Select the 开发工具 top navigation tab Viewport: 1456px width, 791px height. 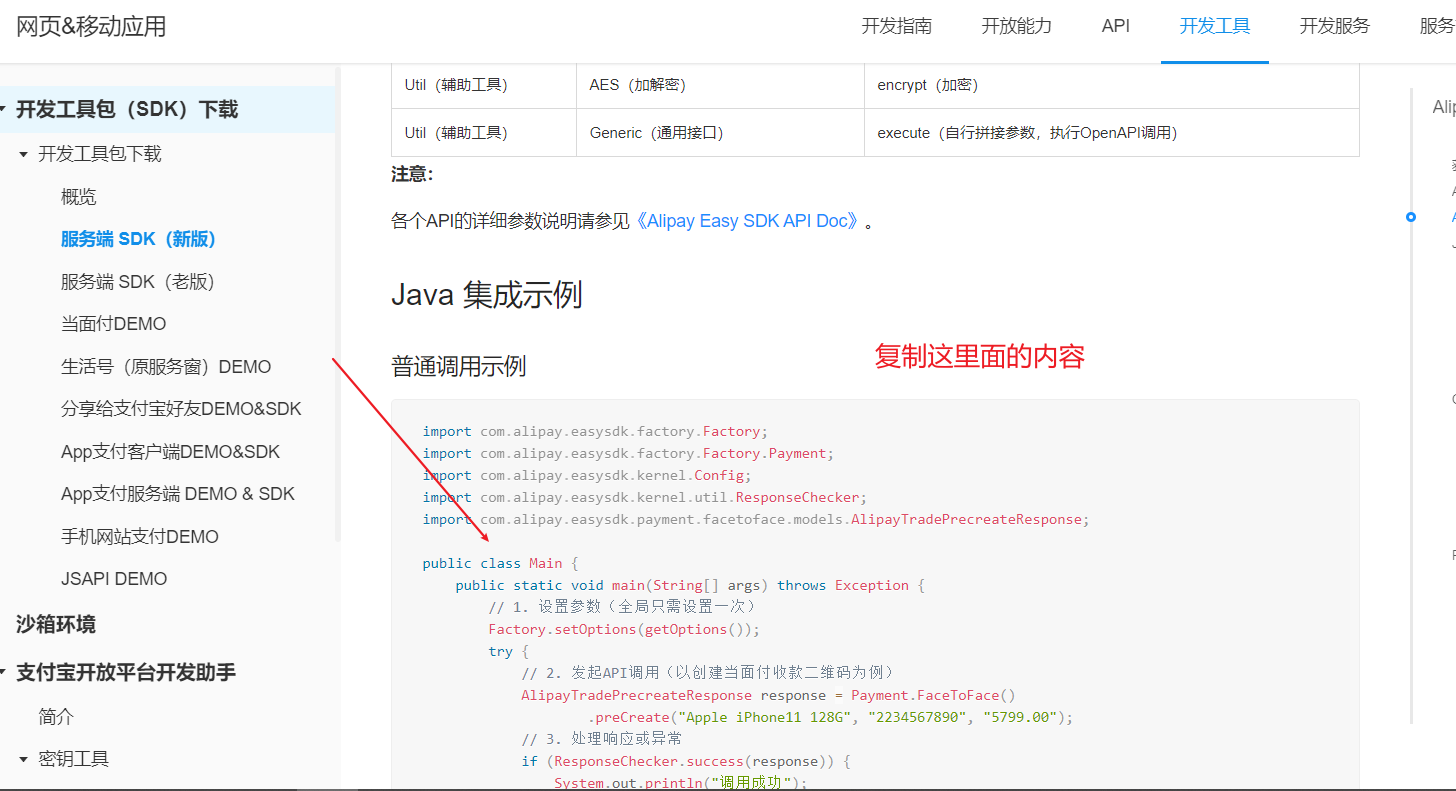click(x=1215, y=26)
